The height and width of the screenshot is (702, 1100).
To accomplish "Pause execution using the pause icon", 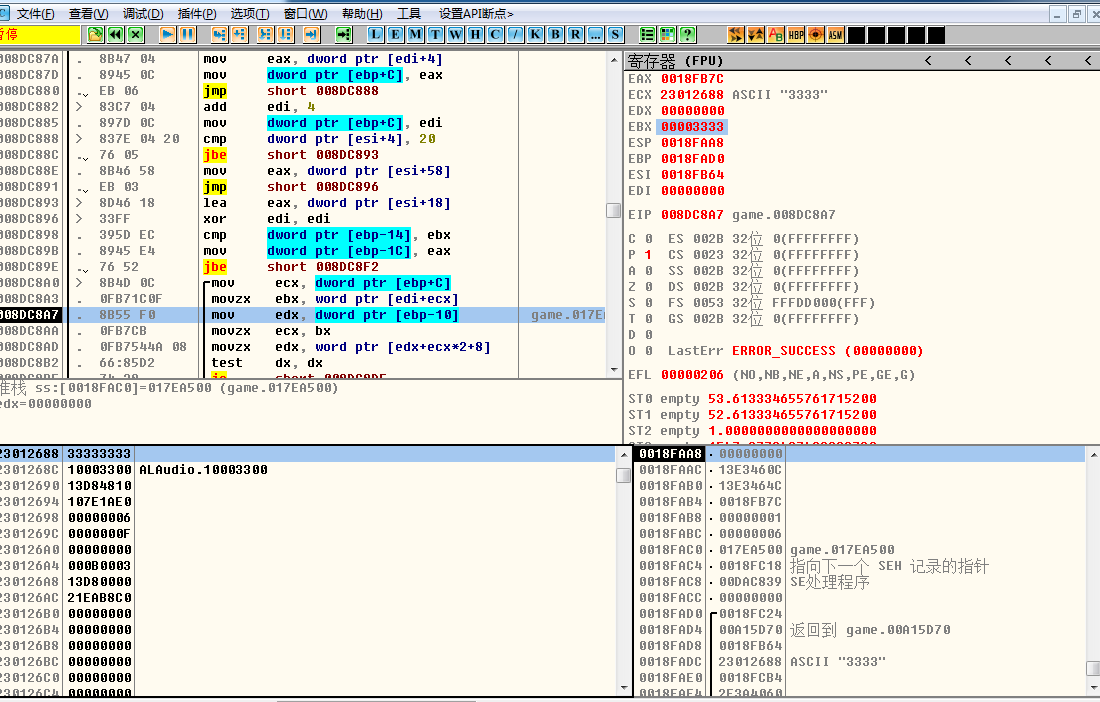I will click(x=187, y=35).
